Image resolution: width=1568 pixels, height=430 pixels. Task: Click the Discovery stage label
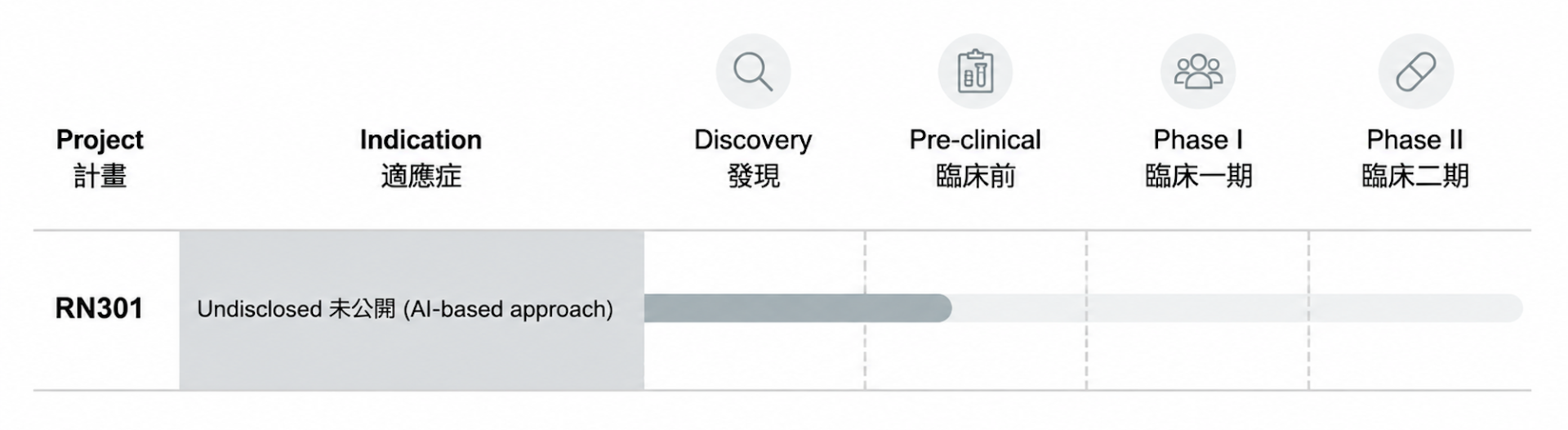753,141
